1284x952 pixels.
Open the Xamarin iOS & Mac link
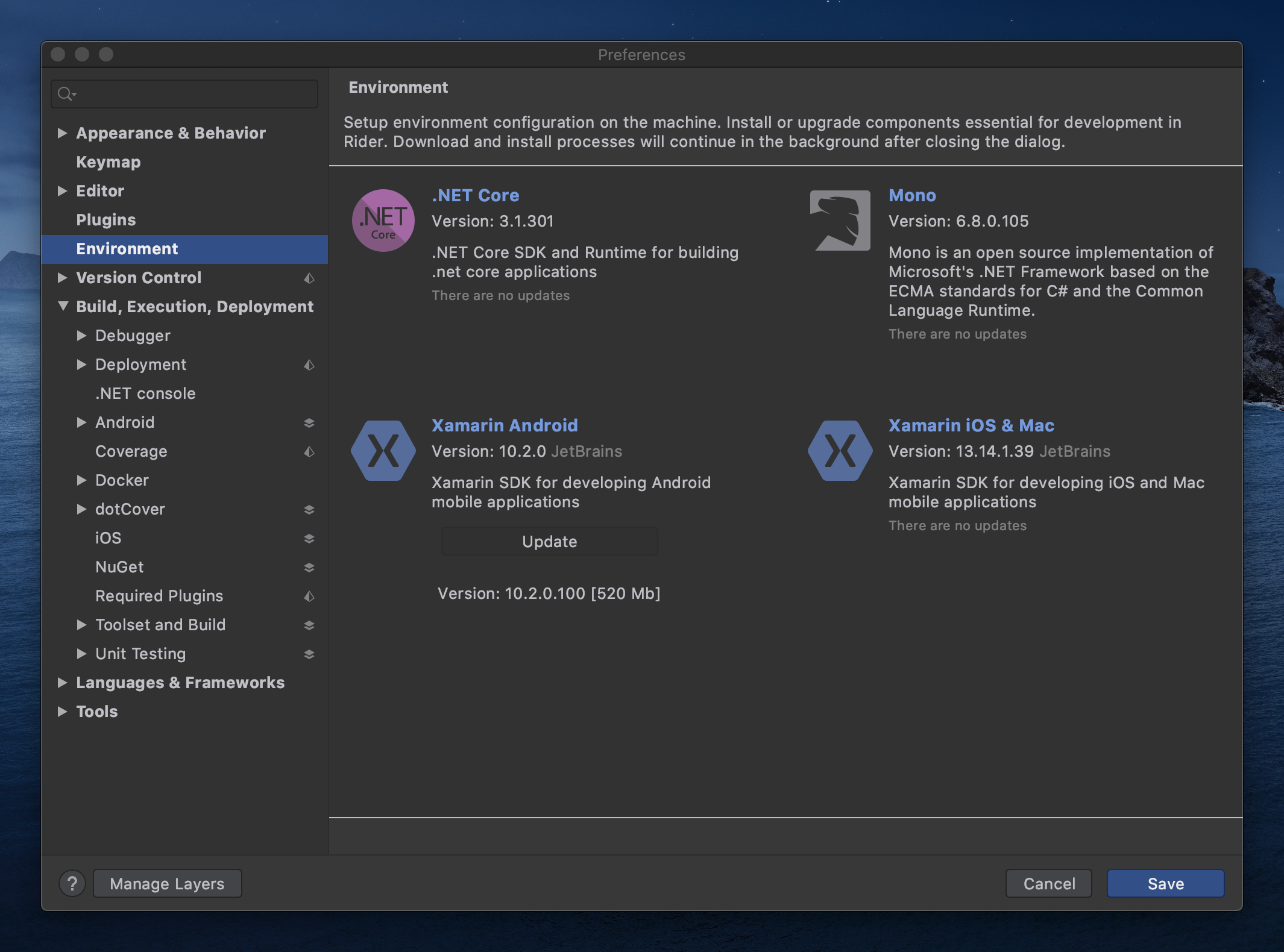tap(971, 425)
